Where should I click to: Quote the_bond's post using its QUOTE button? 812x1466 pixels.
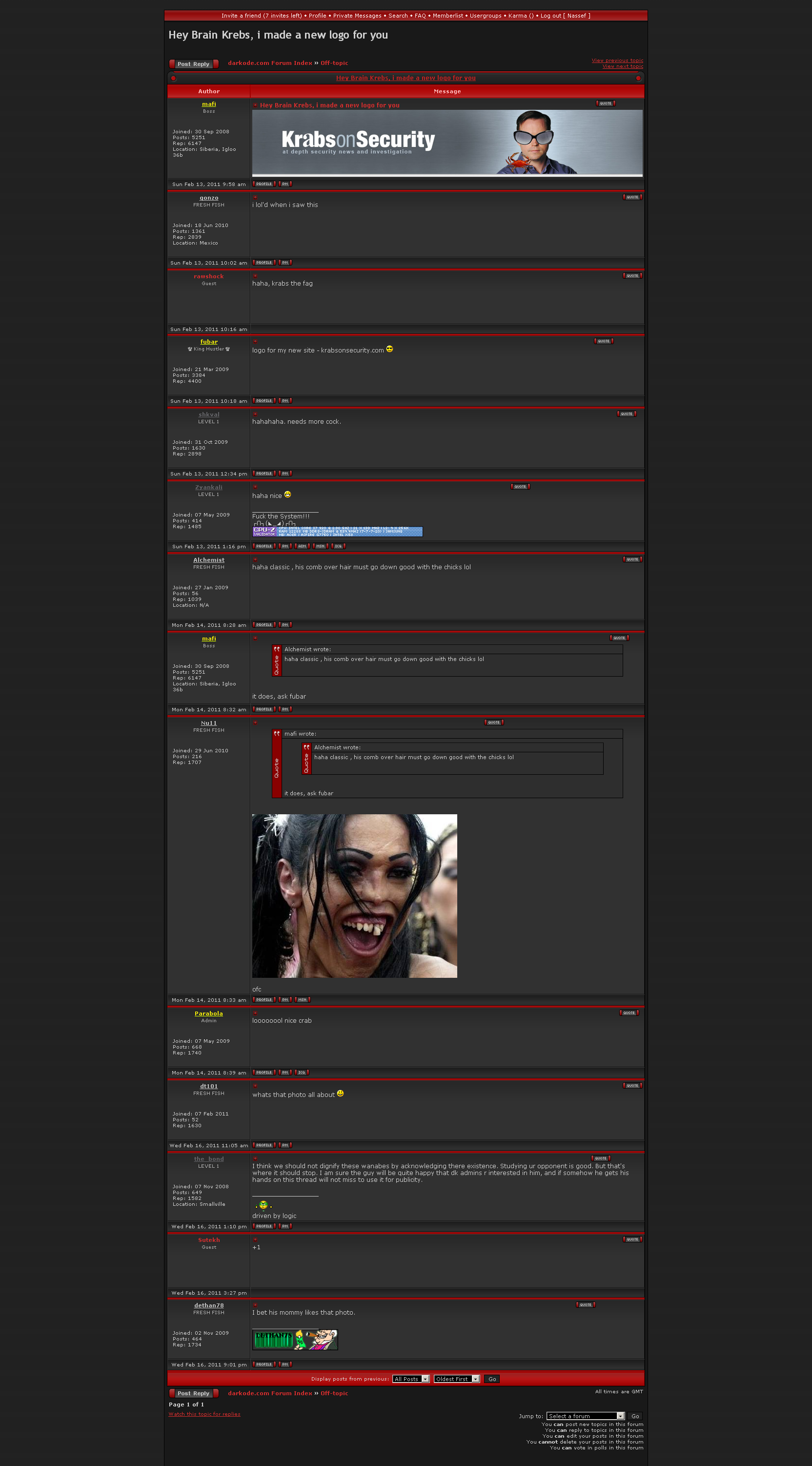(601, 1158)
